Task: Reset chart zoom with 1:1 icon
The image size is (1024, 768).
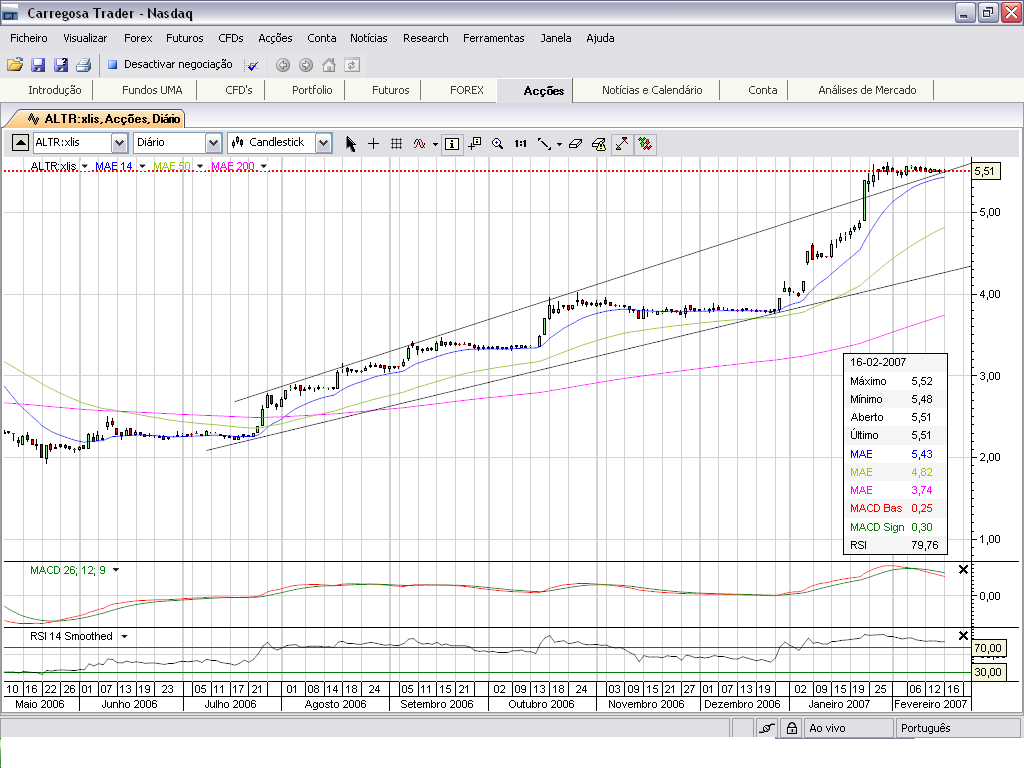Action: click(x=520, y=143)
